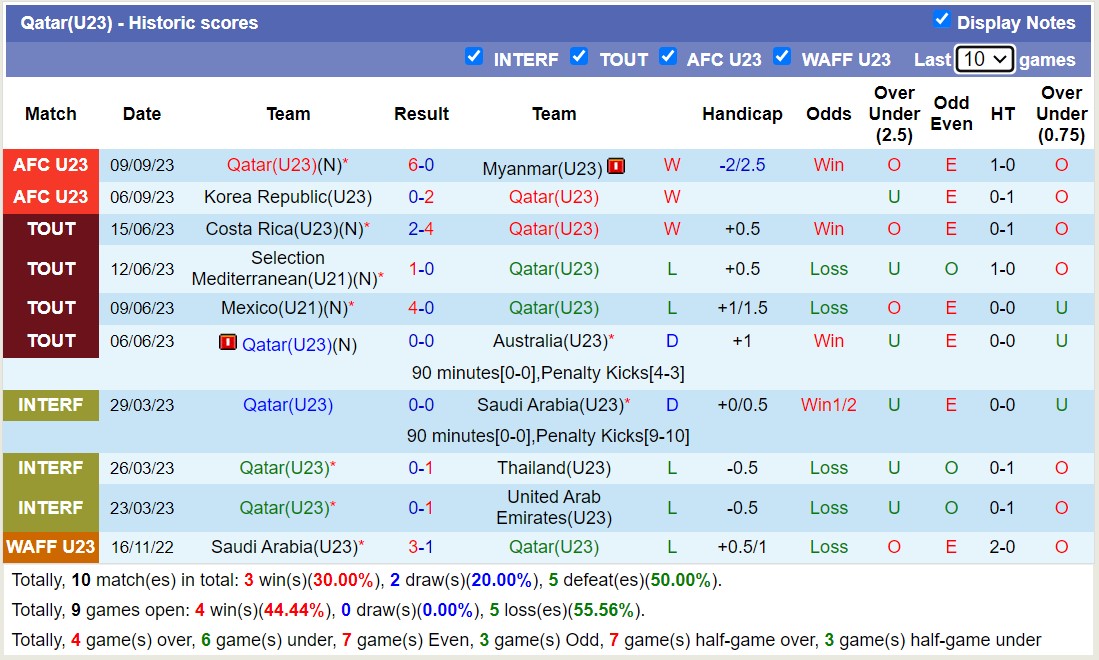
Task: Click the 2-4 result against Costa Rica
Action: 421,229
